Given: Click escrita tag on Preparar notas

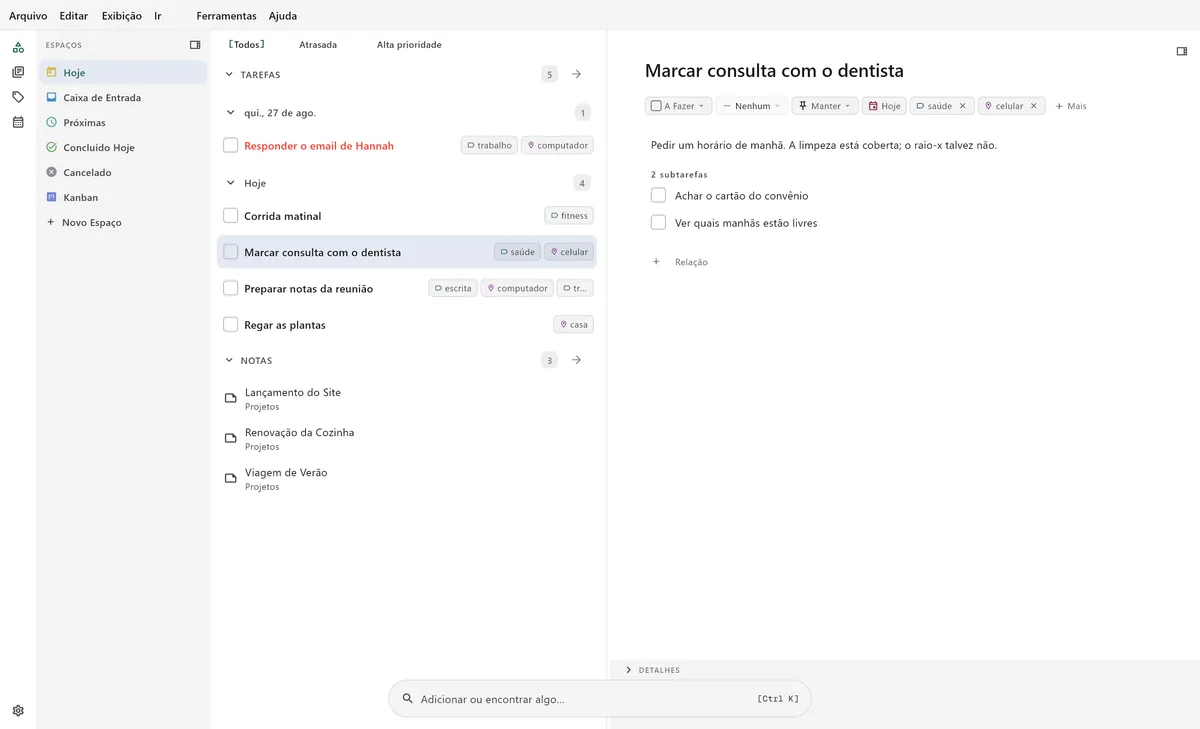Looking at the screenshot, I should 453,288.
